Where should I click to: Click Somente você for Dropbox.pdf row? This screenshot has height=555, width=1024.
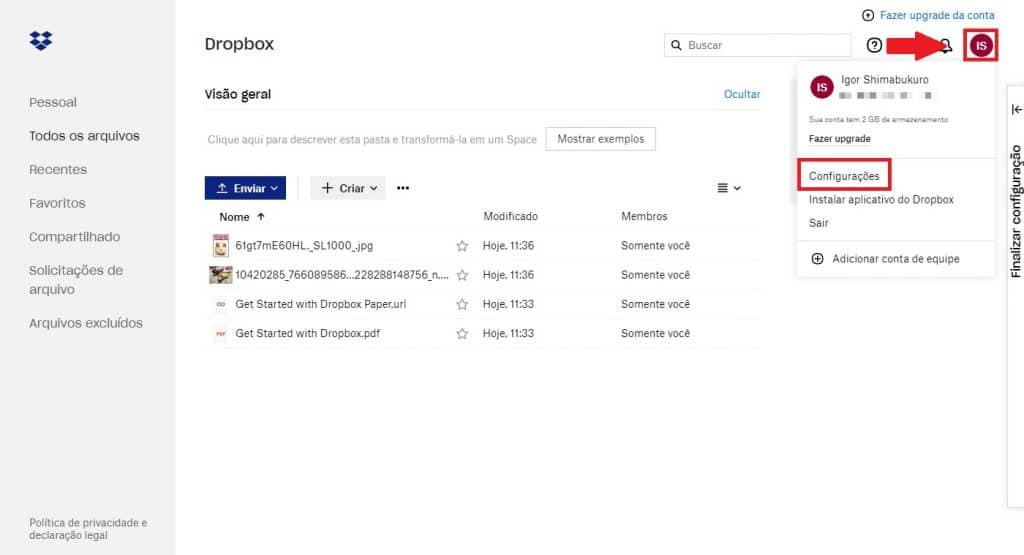click(x=655, y=334)
